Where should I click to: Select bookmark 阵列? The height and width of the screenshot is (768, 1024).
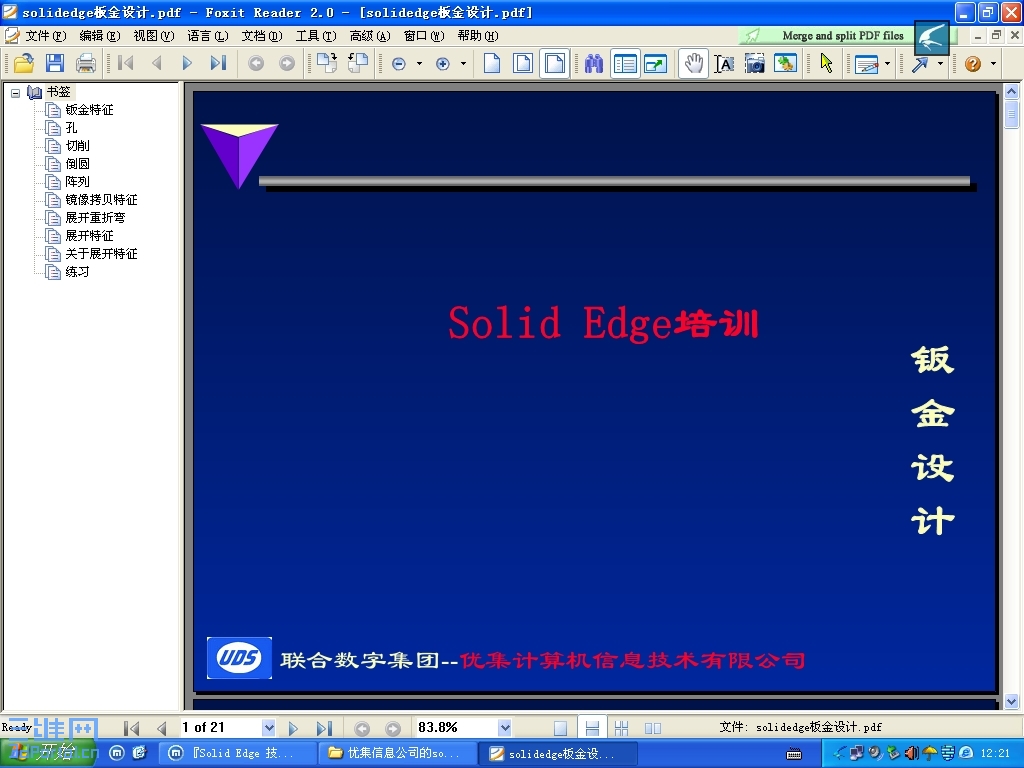click(77, 182)
